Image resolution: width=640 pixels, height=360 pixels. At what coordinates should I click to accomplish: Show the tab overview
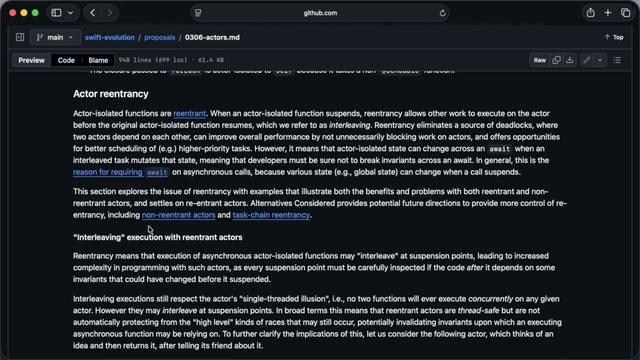point(625,13)
